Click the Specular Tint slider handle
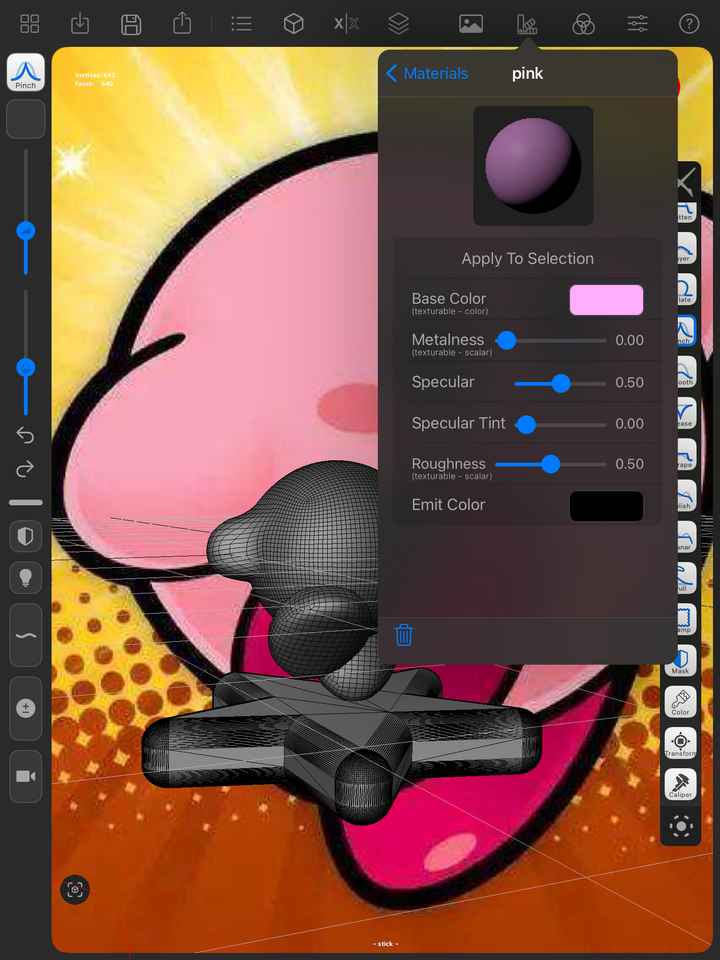The height and width of the screenshot is (960, 720). (526, 424)
